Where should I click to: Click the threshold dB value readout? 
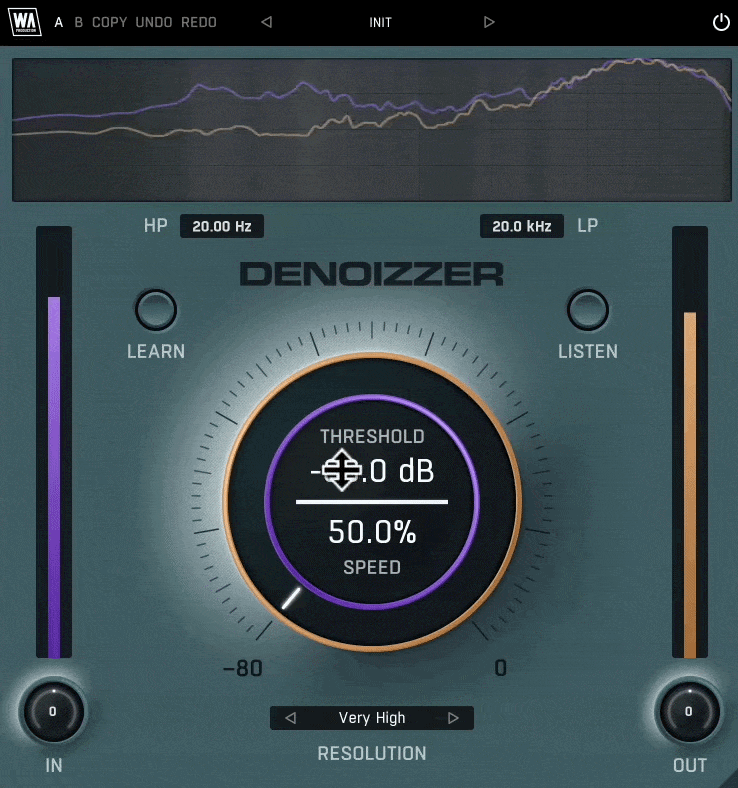(x=372, y=471)
